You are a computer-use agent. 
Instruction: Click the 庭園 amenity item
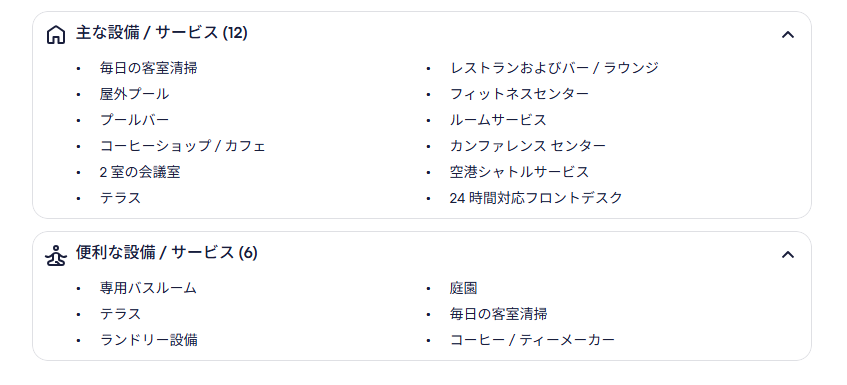click(x=463, y=288)
